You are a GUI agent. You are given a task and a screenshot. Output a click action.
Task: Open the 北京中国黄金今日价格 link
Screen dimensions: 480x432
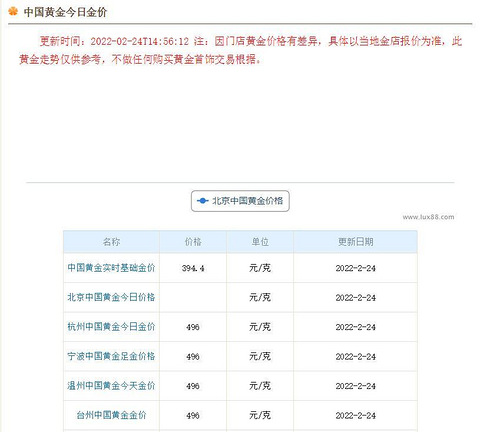111,297
